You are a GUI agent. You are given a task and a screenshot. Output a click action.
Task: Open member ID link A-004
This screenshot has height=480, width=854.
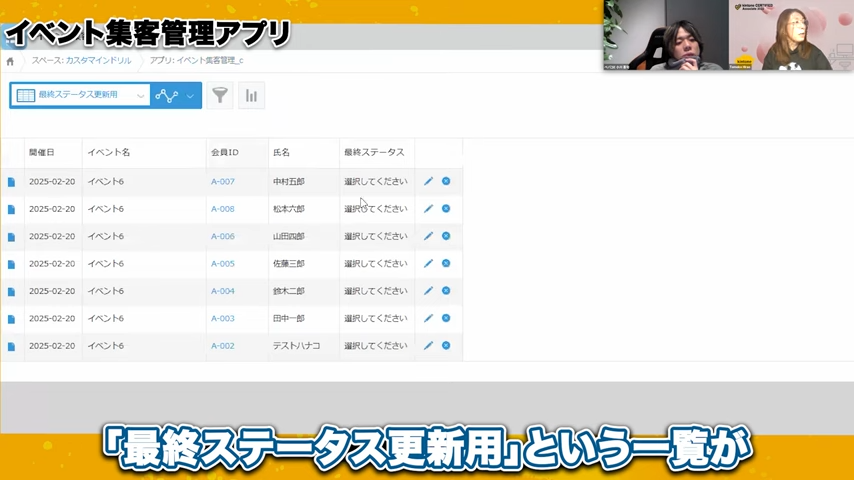(223, 291)
